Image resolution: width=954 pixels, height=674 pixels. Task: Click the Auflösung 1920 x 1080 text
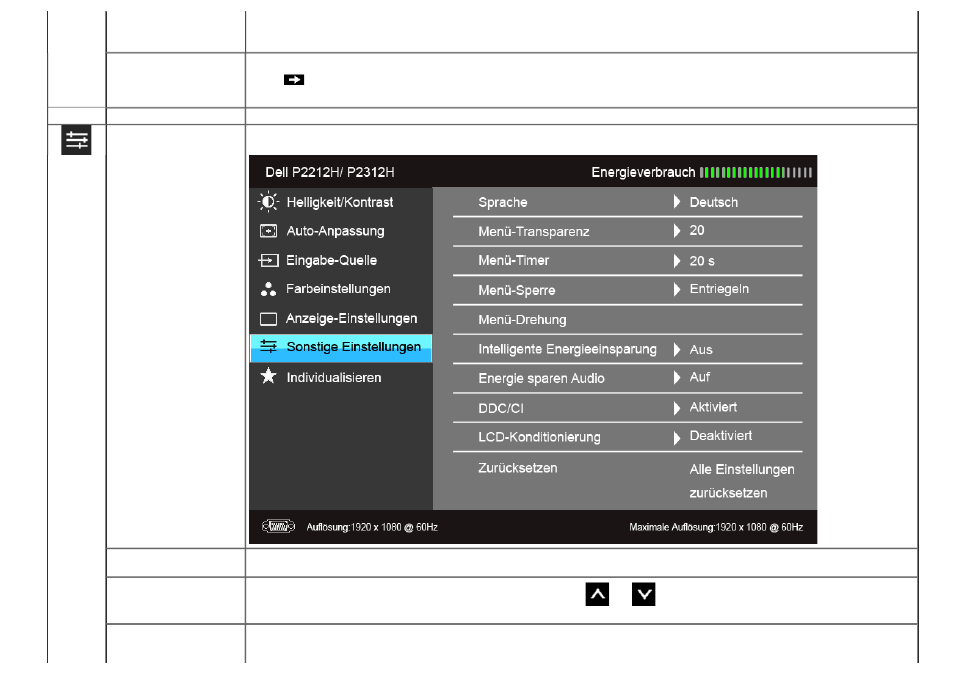point(372,527)
